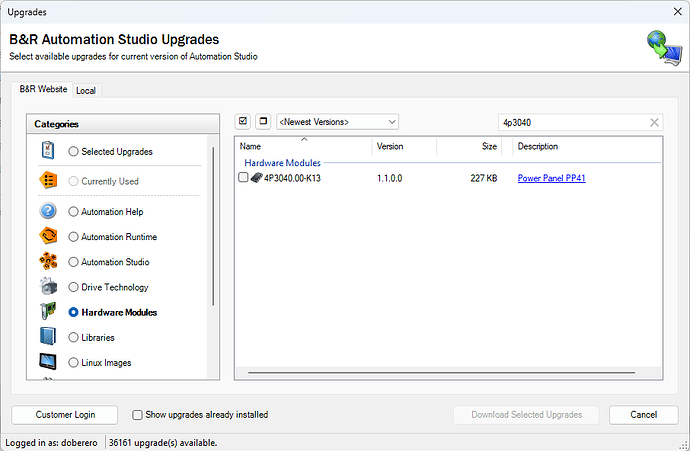
Task: Select the Hardware Modules radio button
Action: point(73,312)
